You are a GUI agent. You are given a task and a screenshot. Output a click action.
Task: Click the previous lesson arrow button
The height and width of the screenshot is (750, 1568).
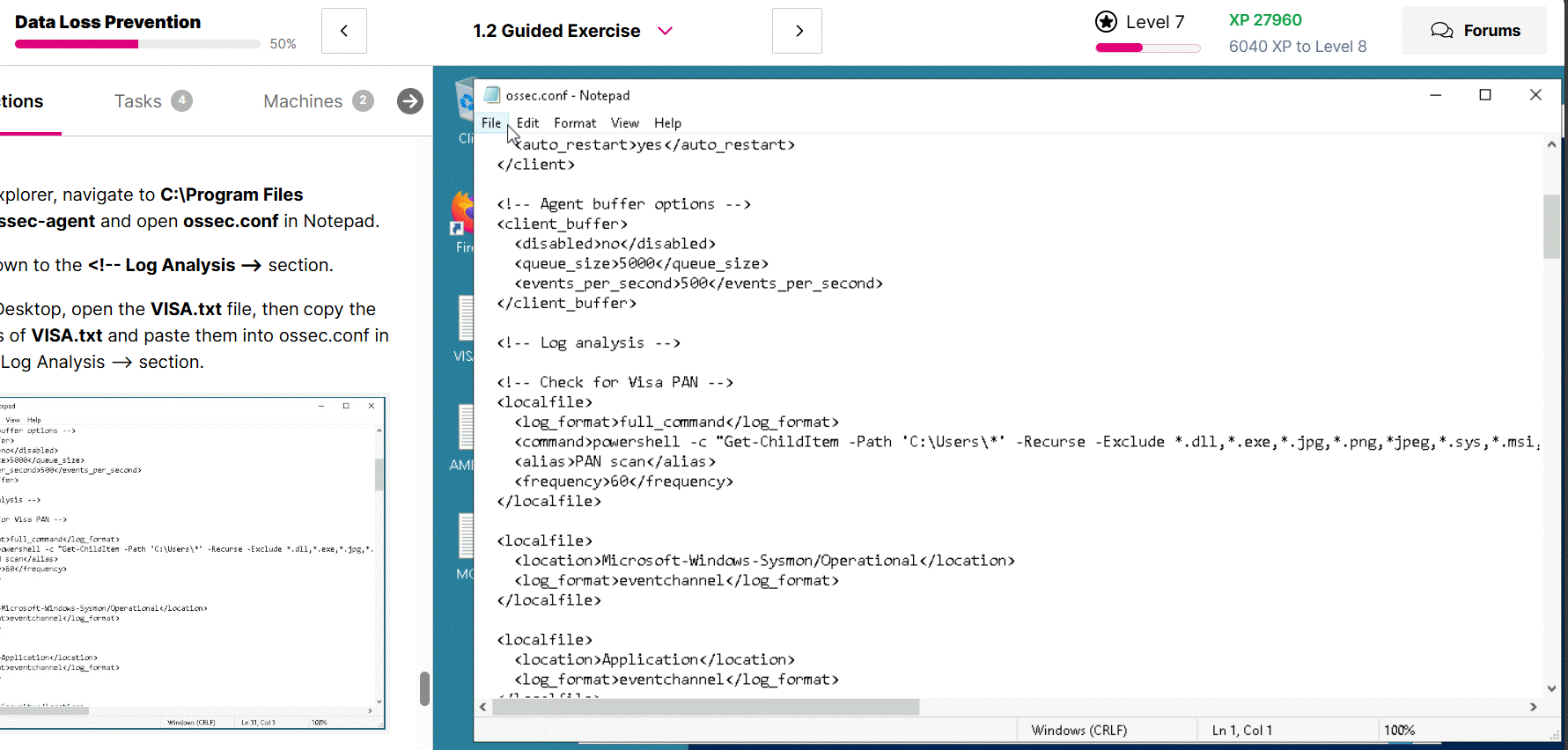click(x=344, y=31)
